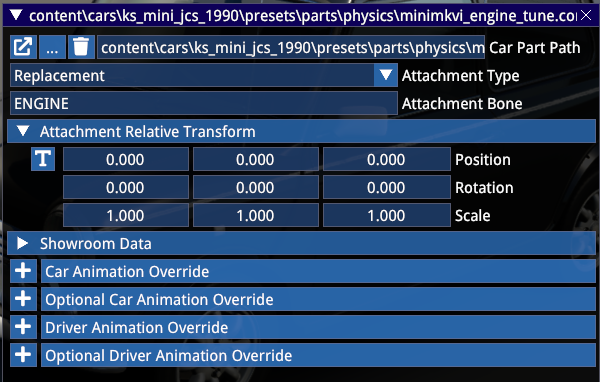Select Rotation Y value field
The image size is (600, 382).
(x=256, y=187)
